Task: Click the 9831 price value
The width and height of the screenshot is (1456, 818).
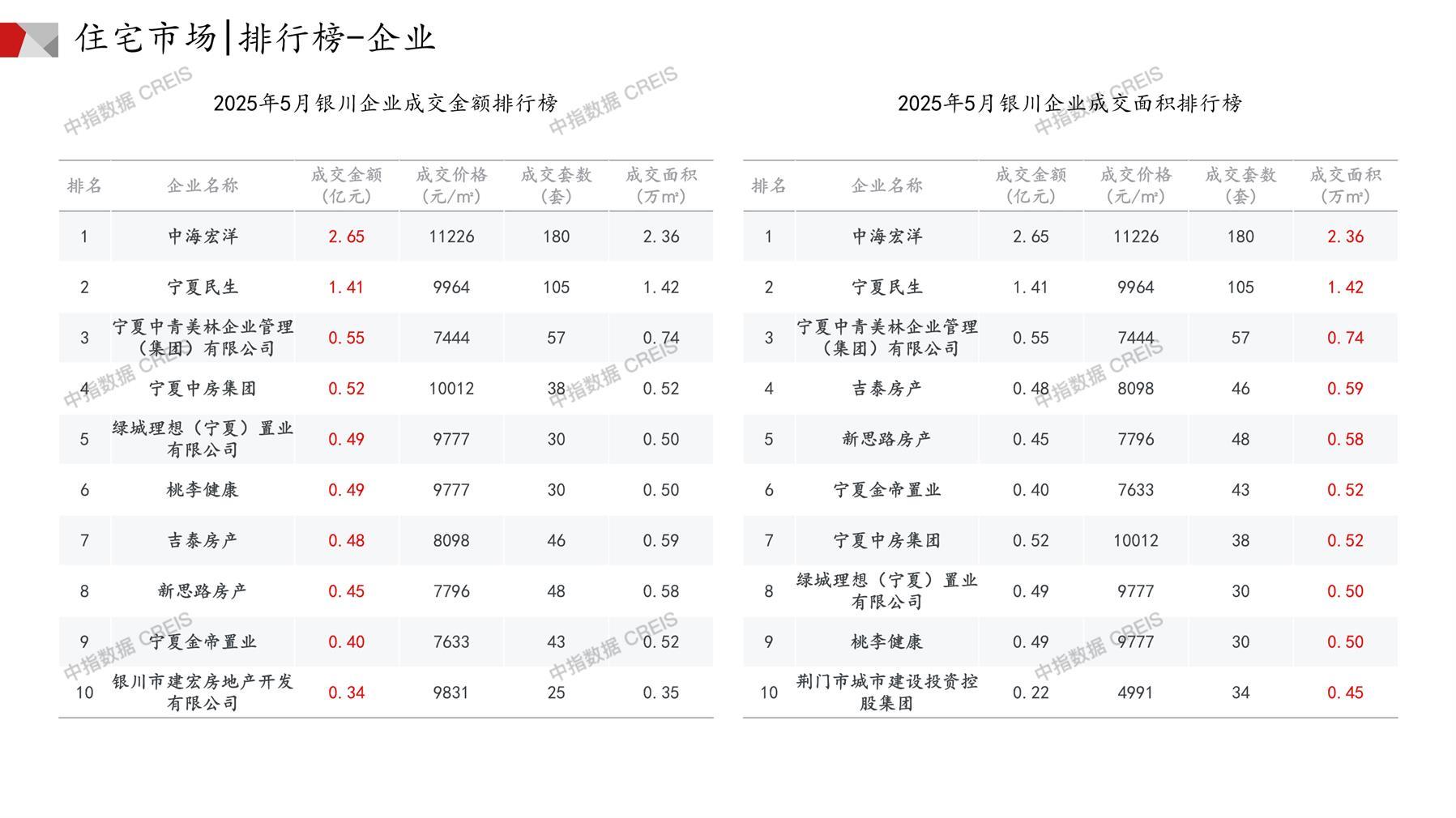Action: coord(450,692)
